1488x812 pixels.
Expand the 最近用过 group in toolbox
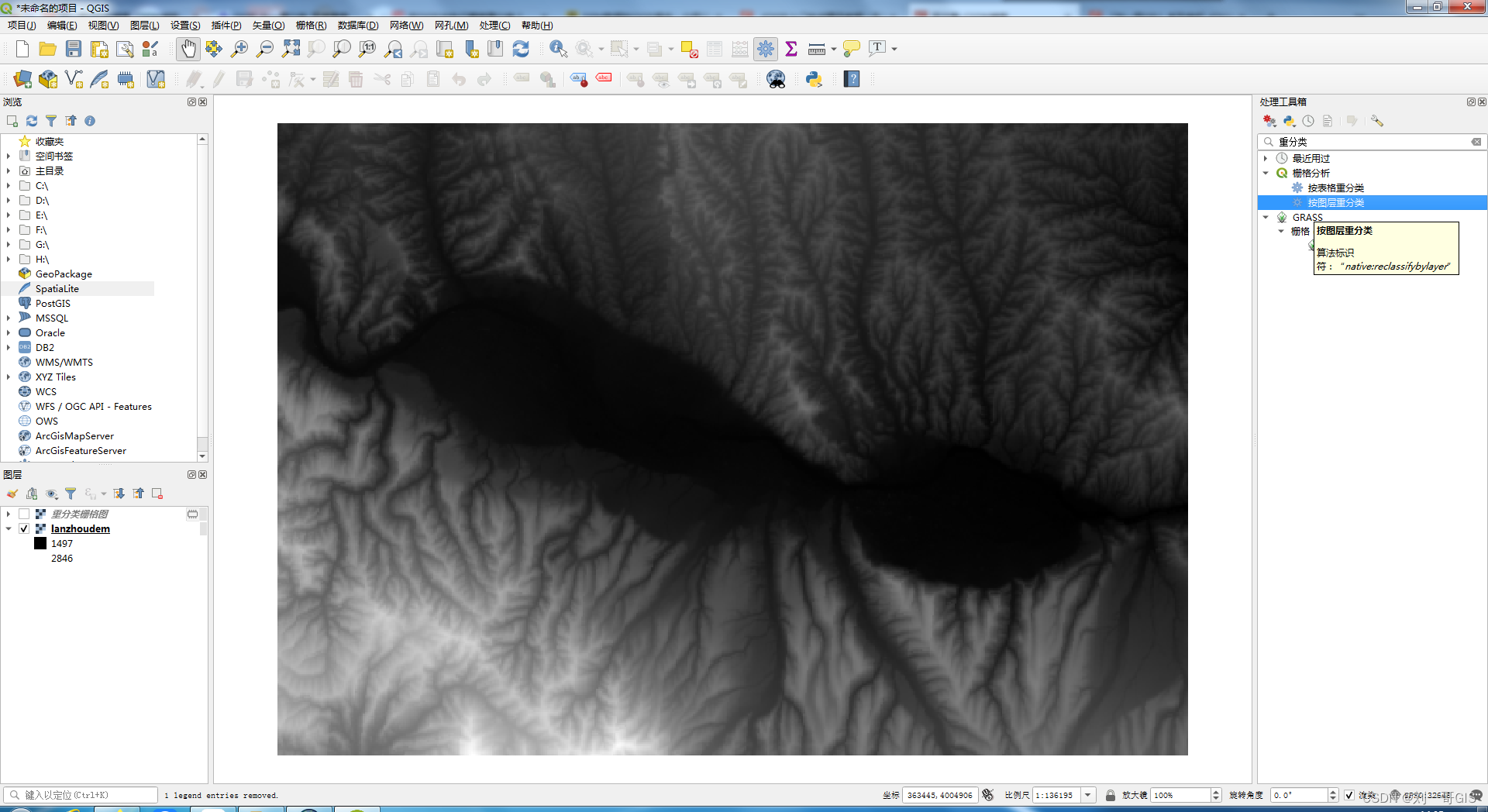pyautogui.click(x=1266, y=158)
